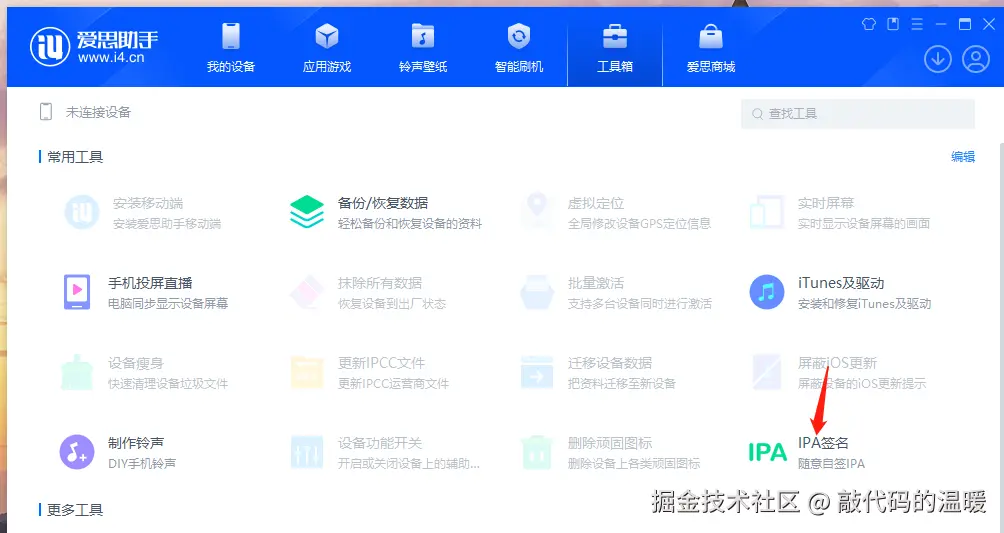The image size is (1004, 533).
Task: Open the 铃声壁纸 tab
Action: (x=423, y=47)
